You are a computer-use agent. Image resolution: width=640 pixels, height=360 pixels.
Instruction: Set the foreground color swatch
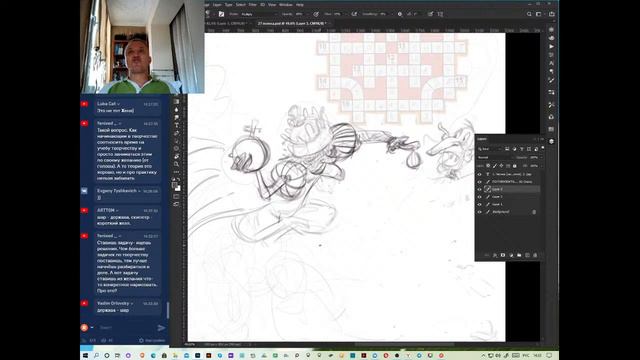[175, 185]
